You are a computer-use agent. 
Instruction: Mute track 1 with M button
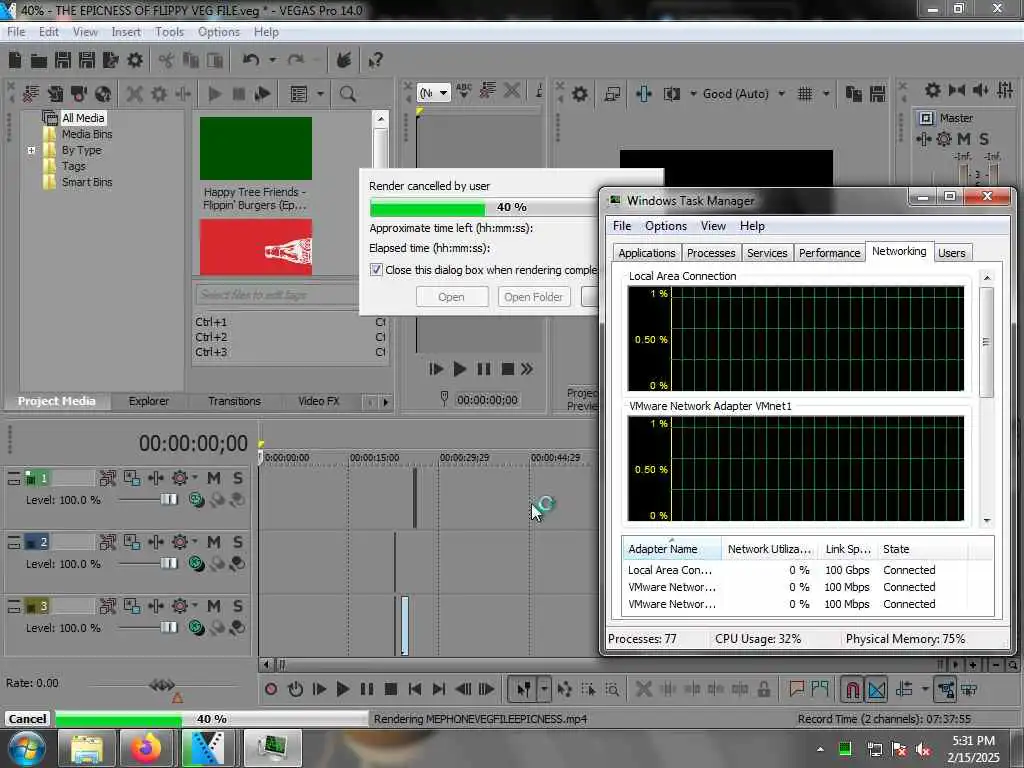tap(214, 478)
